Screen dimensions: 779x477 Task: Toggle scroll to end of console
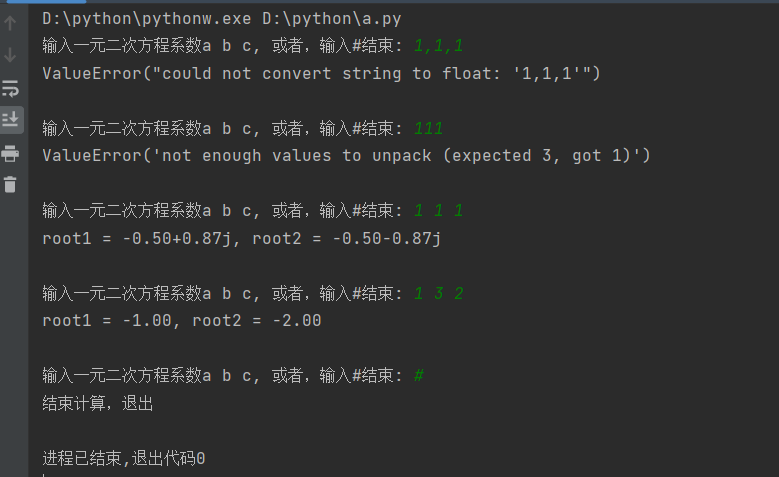11,119
